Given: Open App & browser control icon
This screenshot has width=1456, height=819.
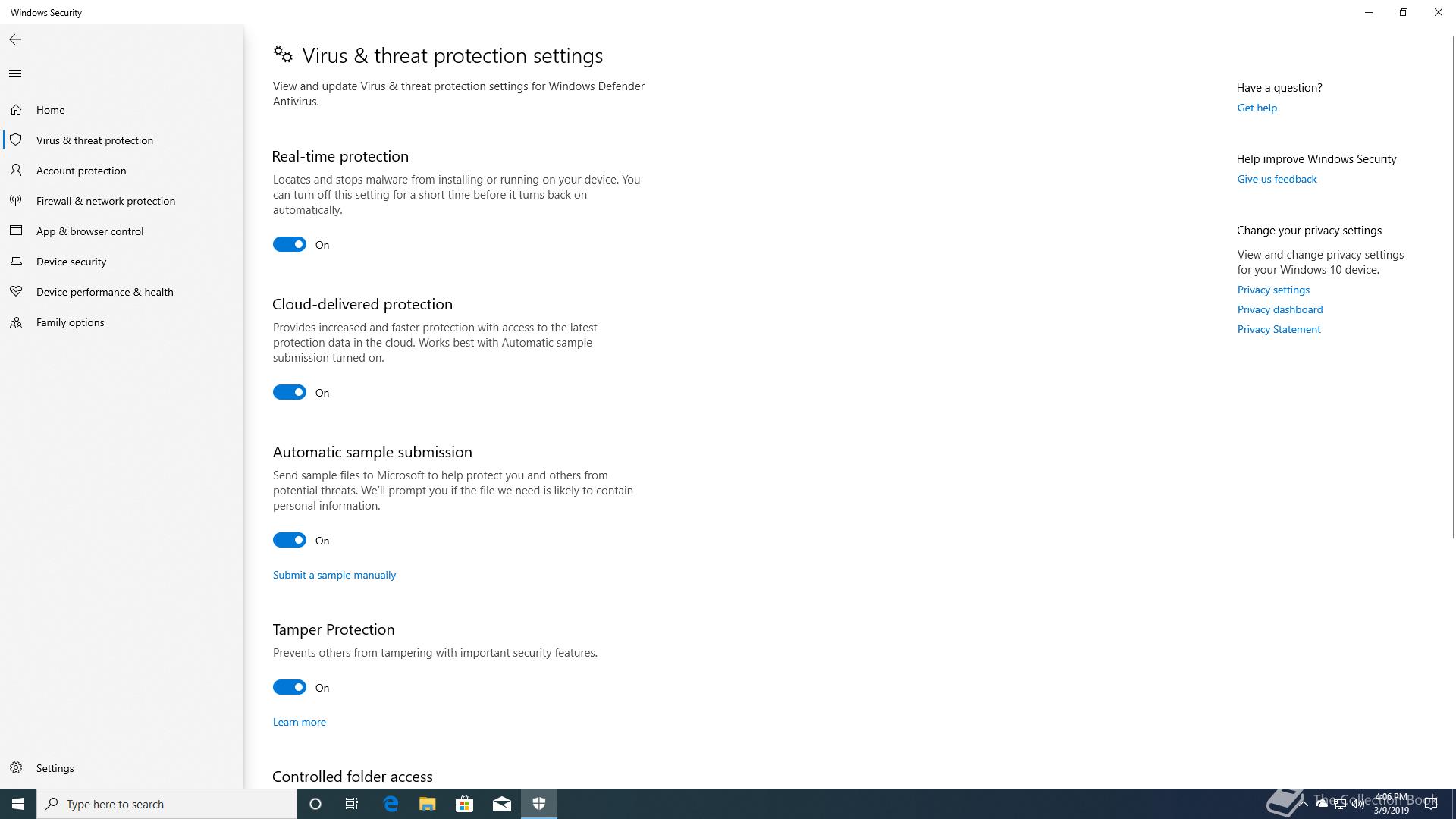Looking at the screenshot, I should click(16, 231).
